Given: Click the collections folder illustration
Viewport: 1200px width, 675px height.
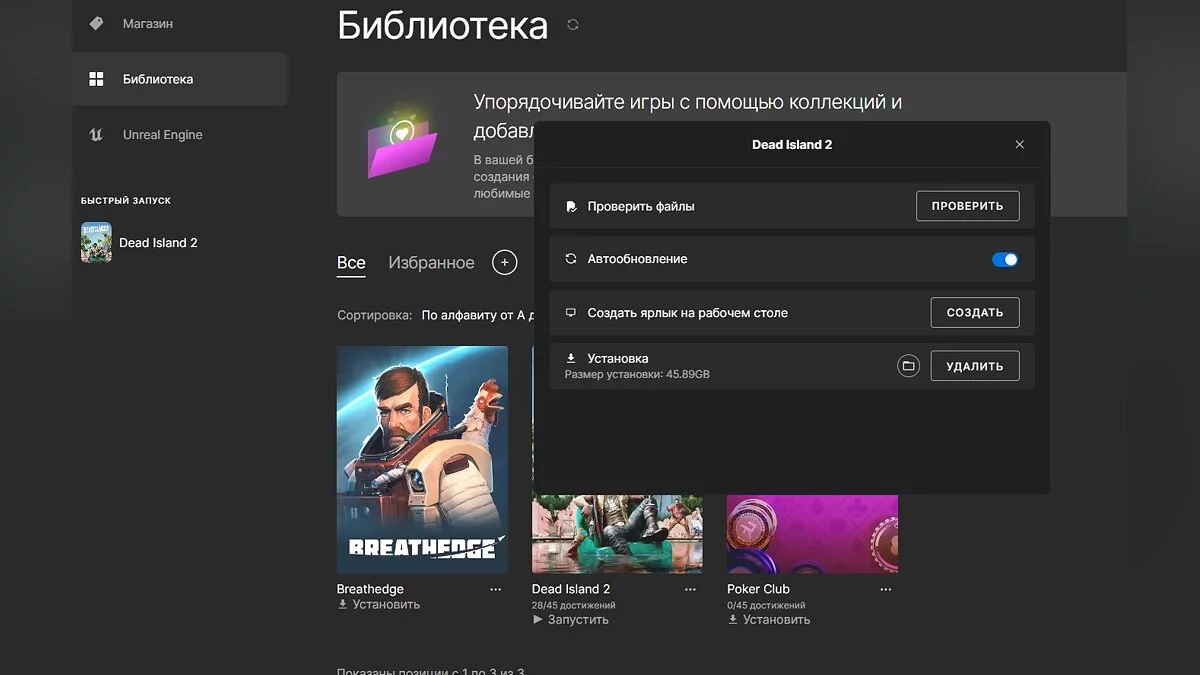Looking at the screenshot, I should click(403, 145).
